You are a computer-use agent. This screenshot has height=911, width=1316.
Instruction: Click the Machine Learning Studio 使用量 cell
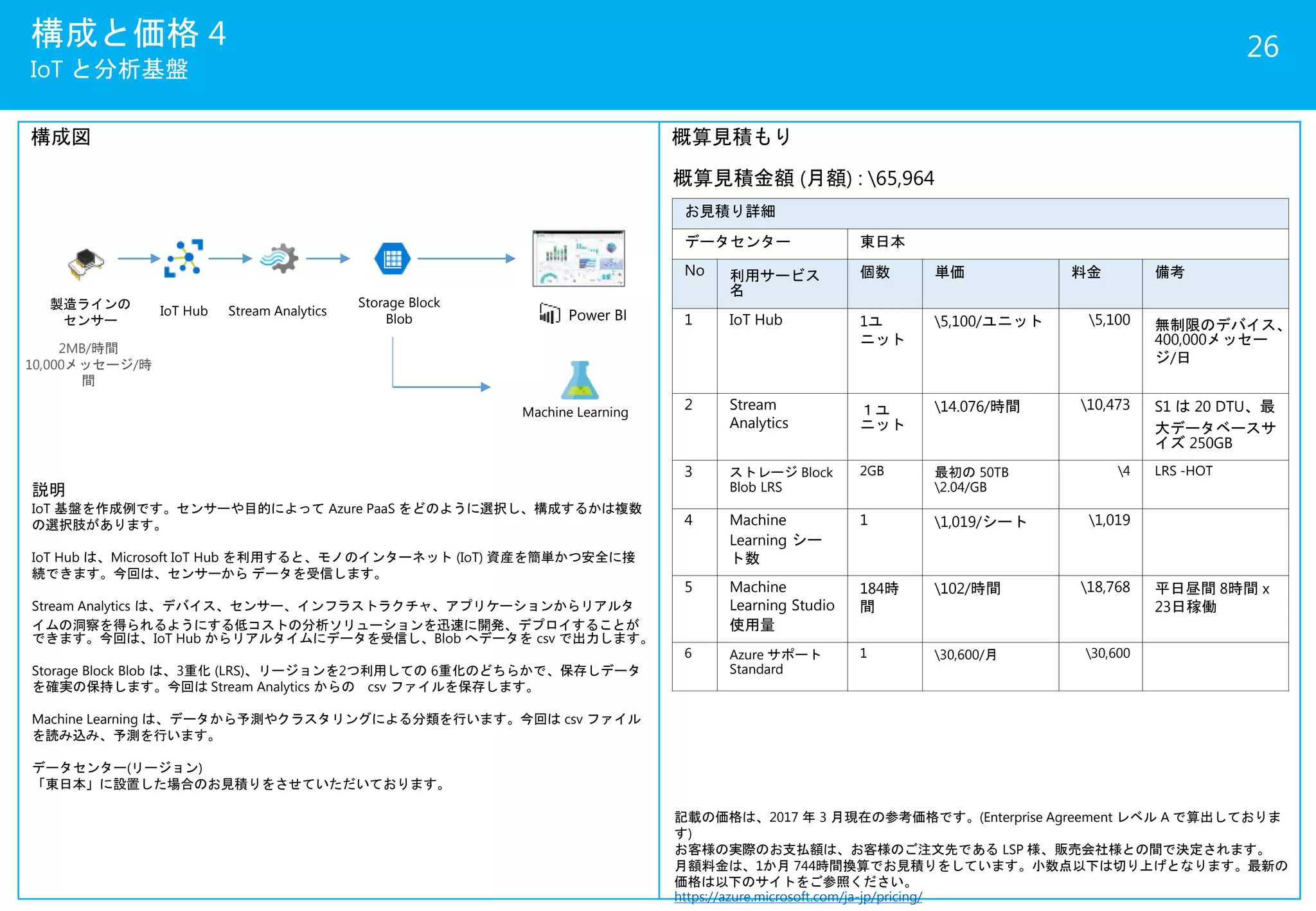pyautogui.click(x=782, y=609)
